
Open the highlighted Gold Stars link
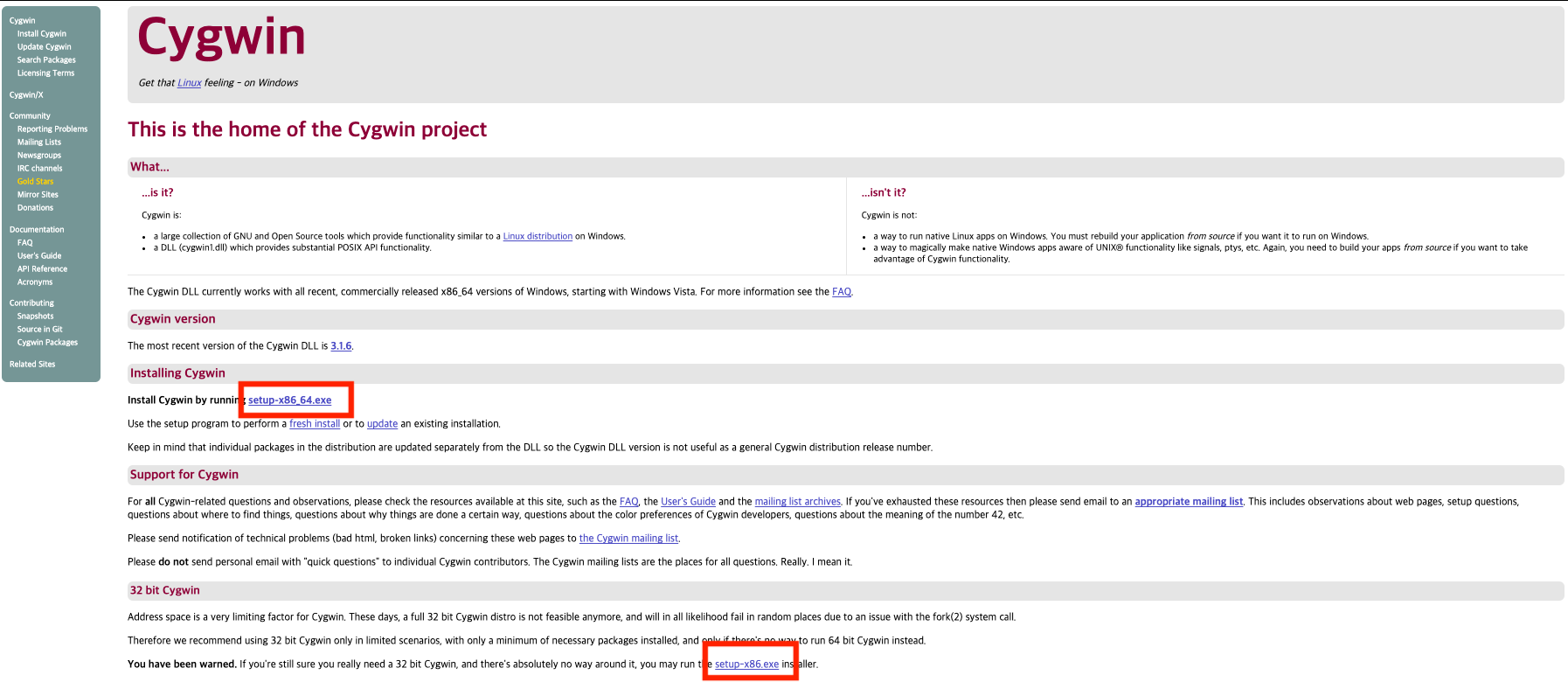pyautogui.click(x=35, y=181)
